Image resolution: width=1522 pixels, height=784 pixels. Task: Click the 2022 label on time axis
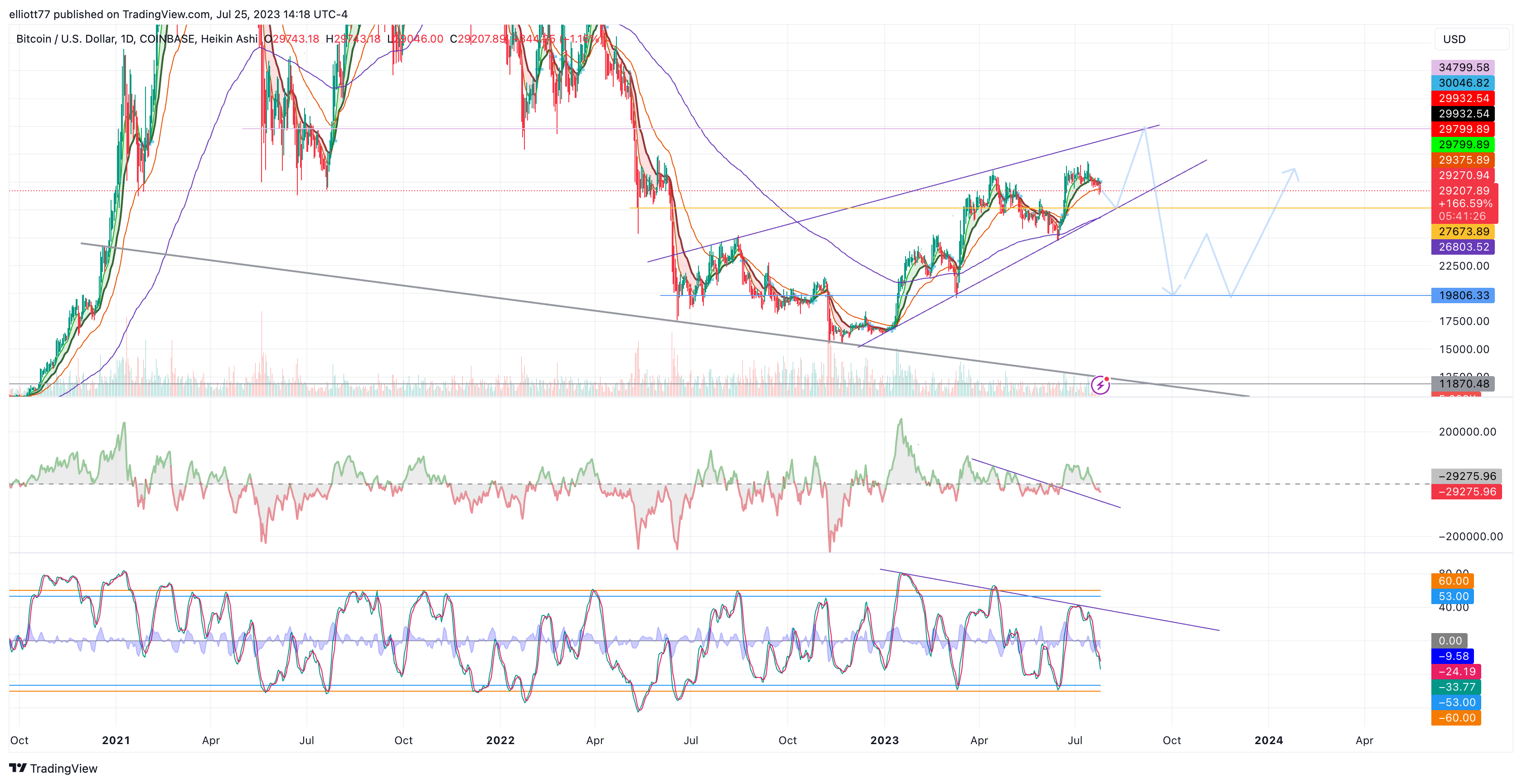point(500,740)
